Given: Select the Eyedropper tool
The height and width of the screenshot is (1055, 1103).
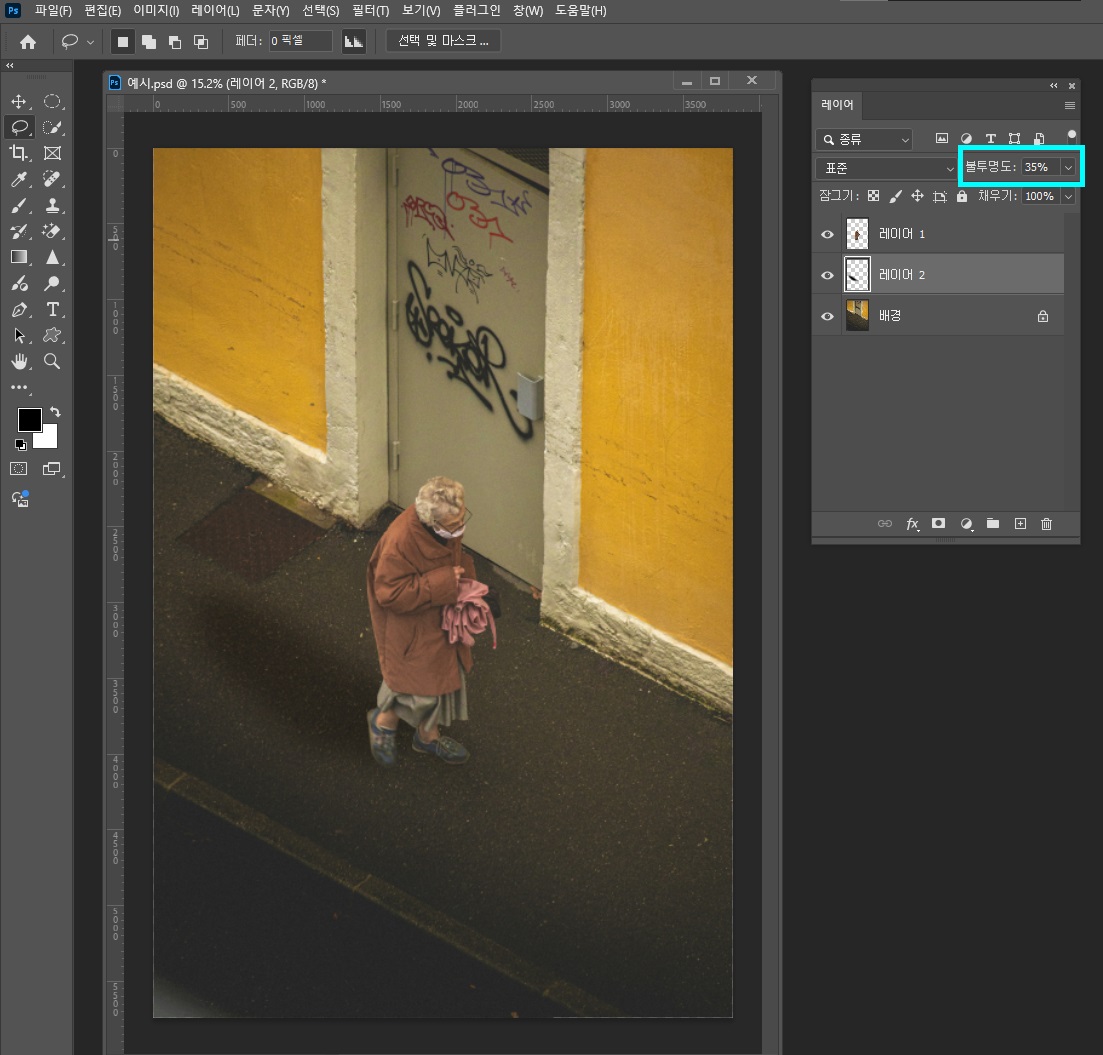Looking at the screenshot, I should [19, 179].
